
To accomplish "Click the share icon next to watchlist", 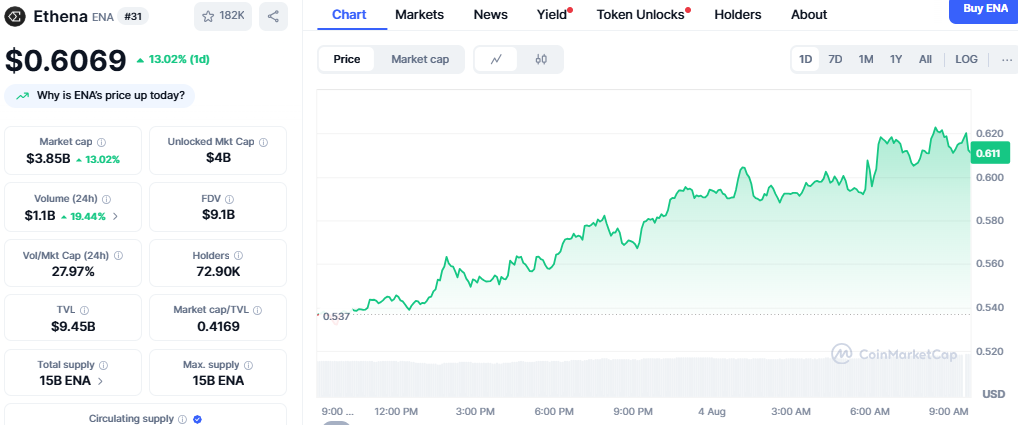I will coord(273,17).
